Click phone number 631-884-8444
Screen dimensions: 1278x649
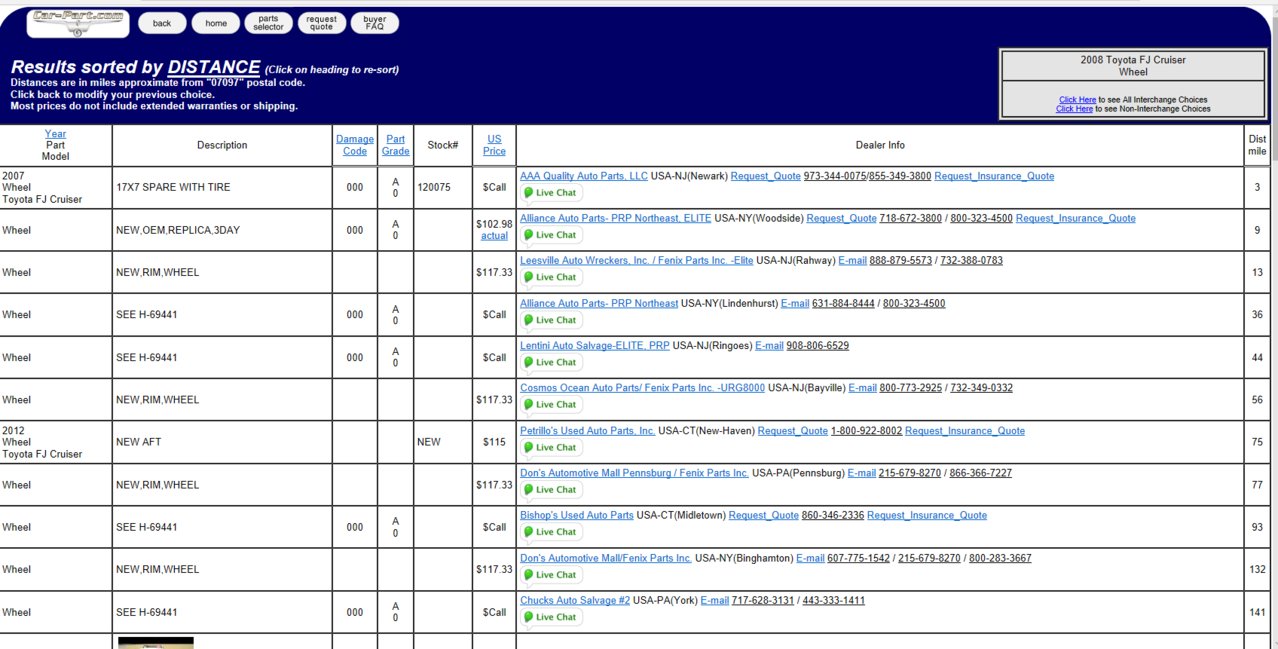click(843, 303)
